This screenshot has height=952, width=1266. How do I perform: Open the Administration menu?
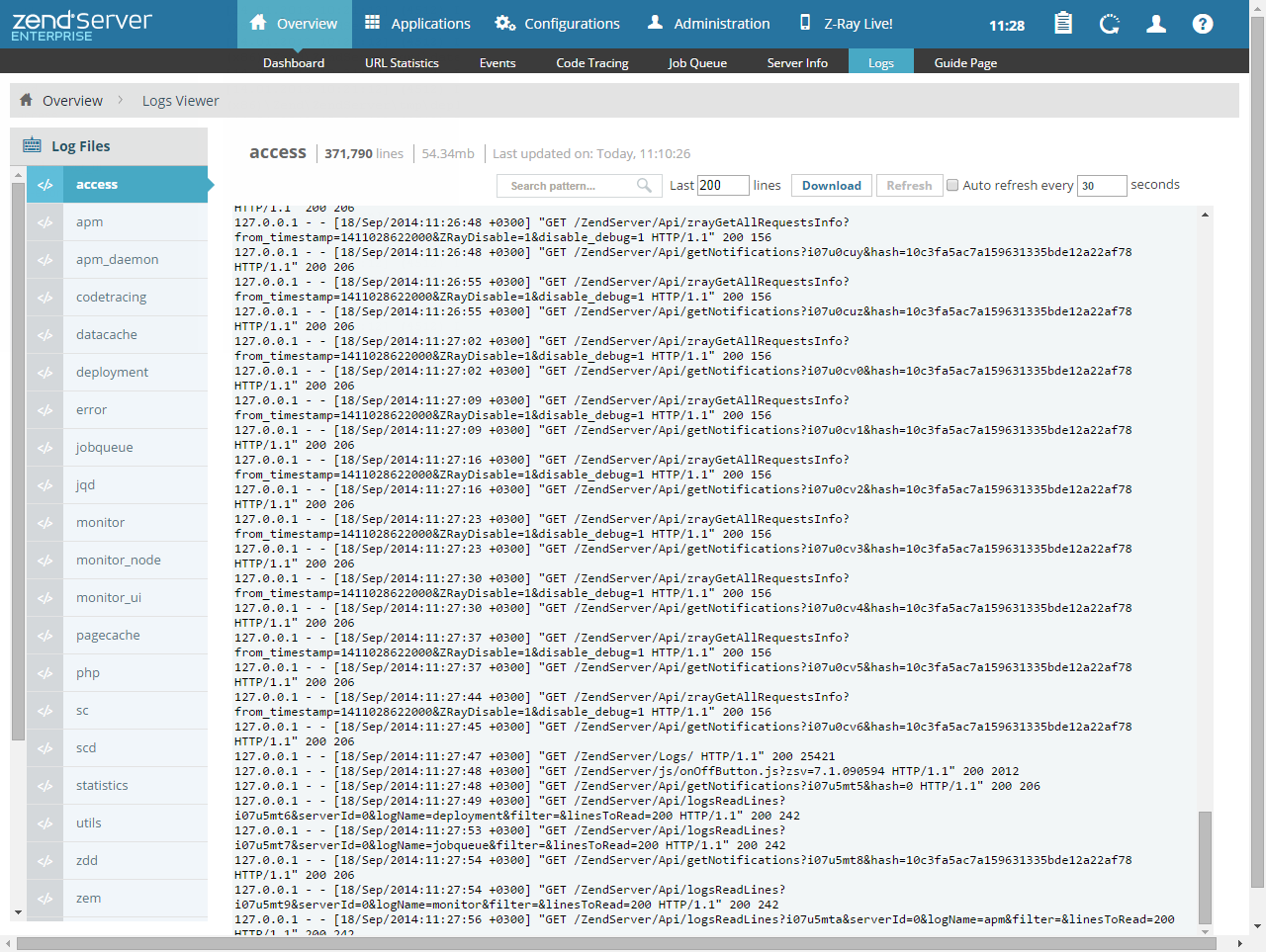coord(708,24)
